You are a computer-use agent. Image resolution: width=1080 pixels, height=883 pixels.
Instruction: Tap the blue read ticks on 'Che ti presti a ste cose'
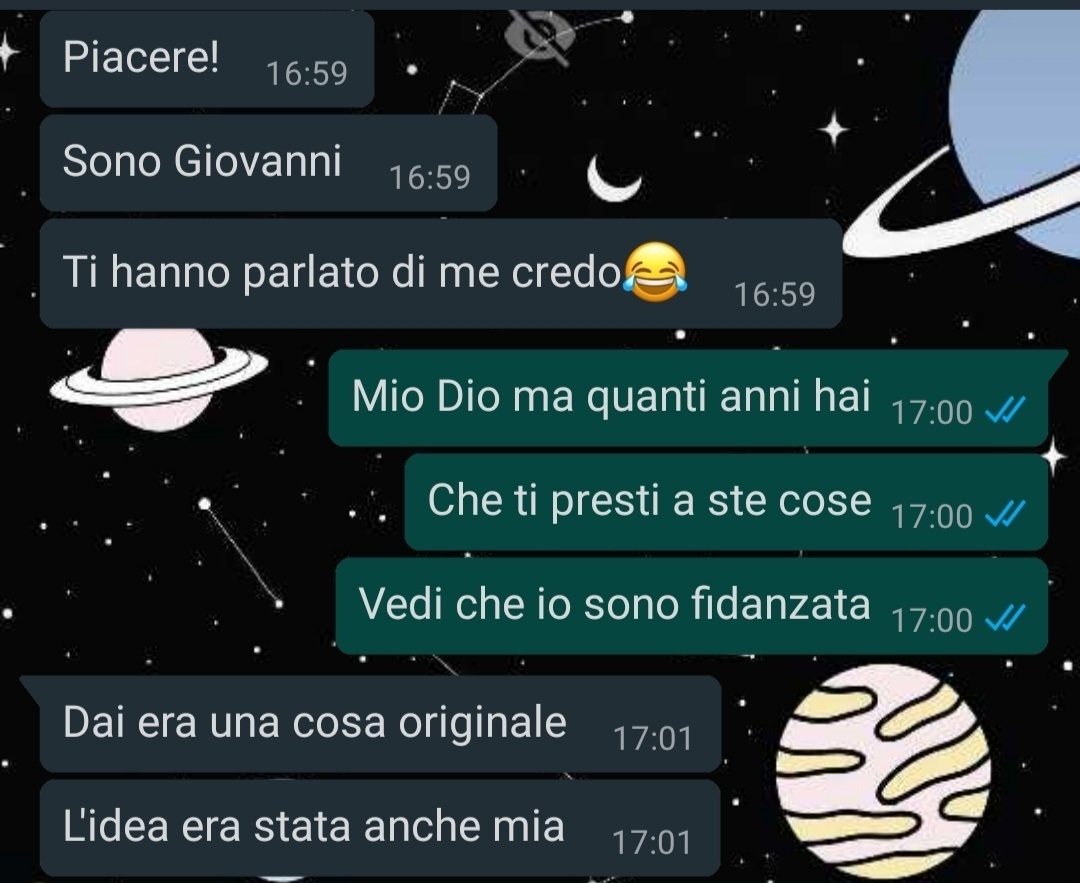click(x=1005, y=514)
